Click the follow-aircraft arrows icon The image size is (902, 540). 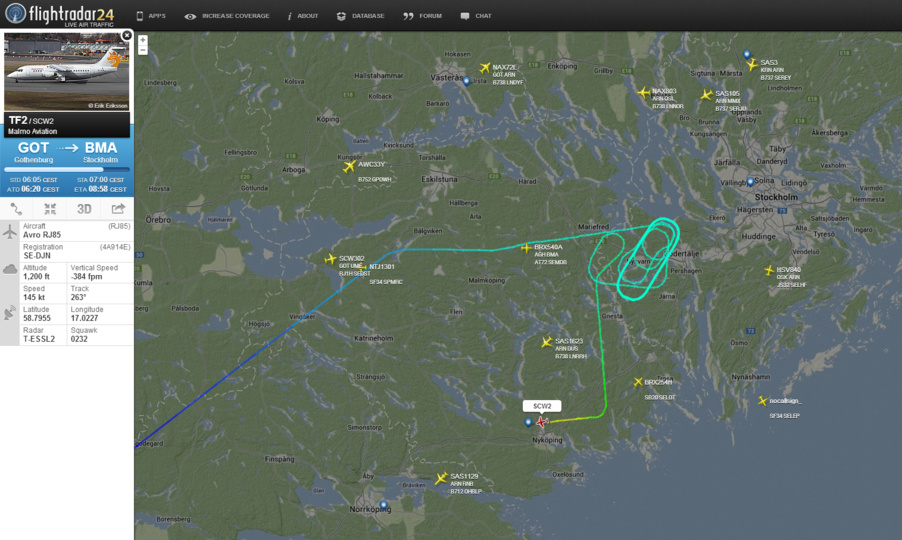(x=50, y=209)
